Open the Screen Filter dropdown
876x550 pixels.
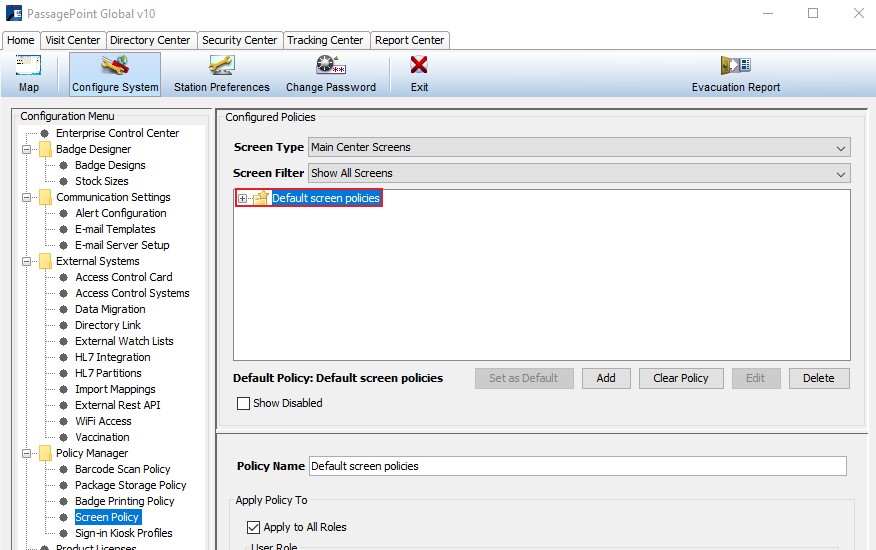click(x=579, y=173)
